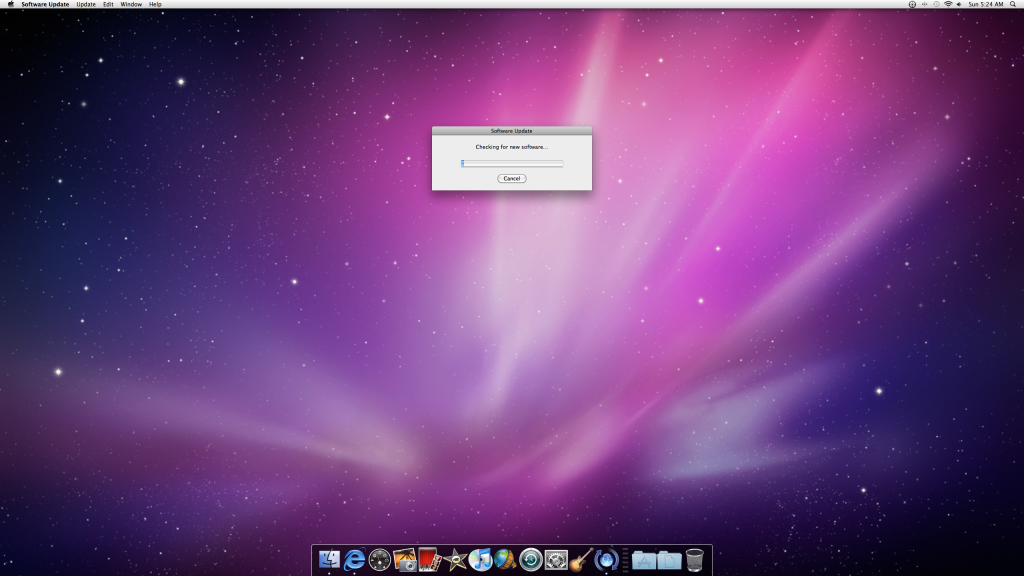
Task: Launch GarageBand guitar icon in the Dock
Action: 581,560
